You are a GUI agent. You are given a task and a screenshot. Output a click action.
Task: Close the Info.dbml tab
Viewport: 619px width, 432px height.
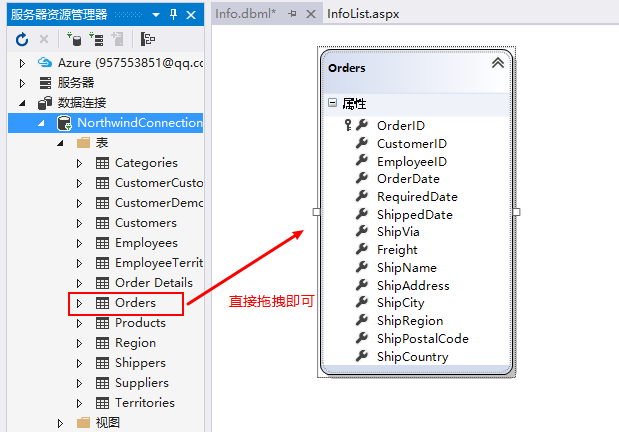(311, 14)
